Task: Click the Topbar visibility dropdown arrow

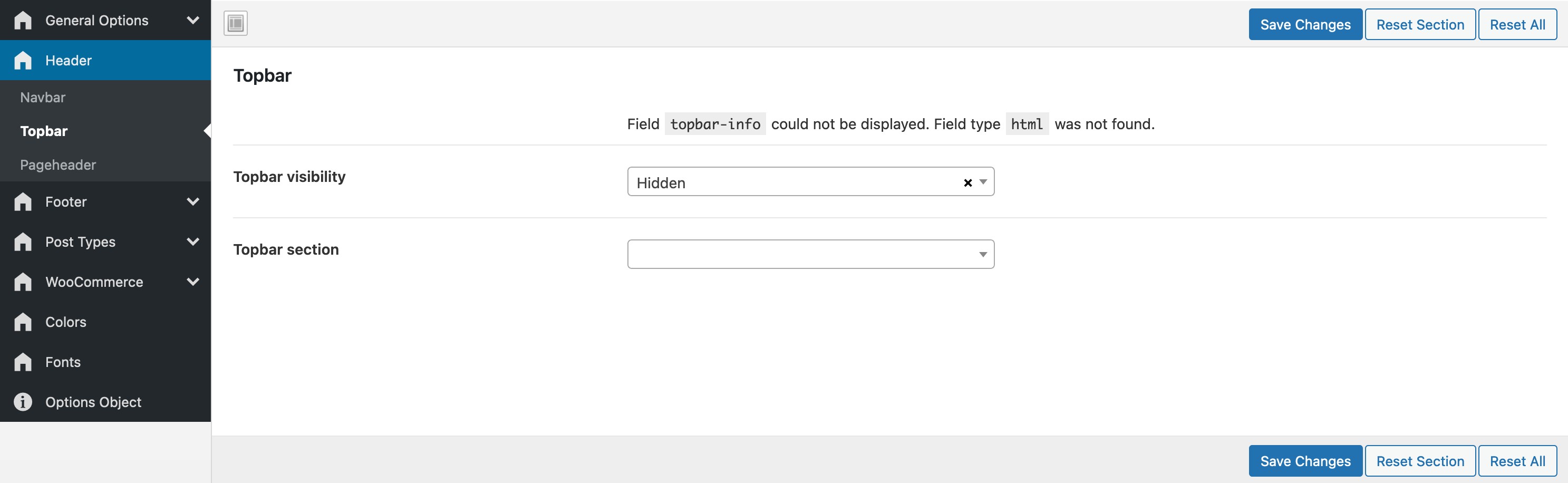Action: 983,182
